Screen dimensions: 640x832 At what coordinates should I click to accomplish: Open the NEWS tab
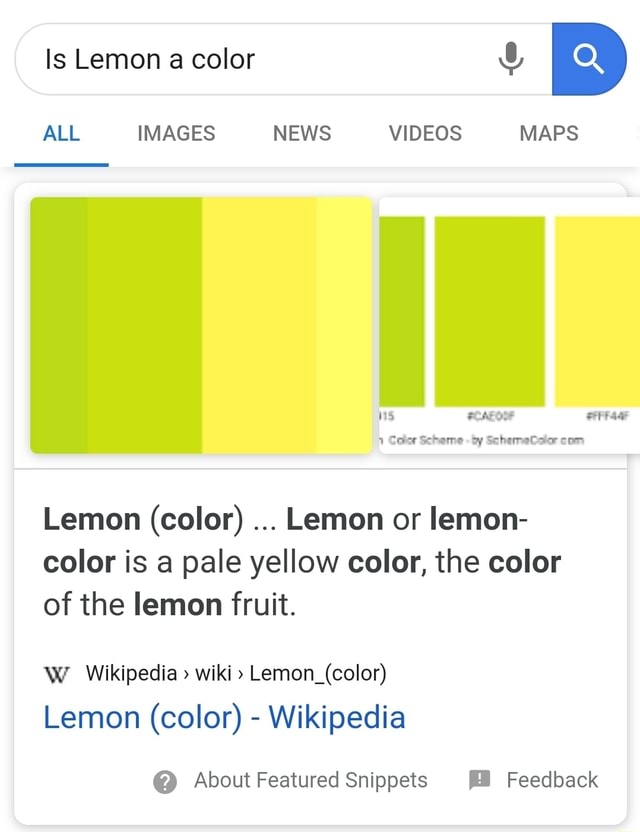coord(301,133)
